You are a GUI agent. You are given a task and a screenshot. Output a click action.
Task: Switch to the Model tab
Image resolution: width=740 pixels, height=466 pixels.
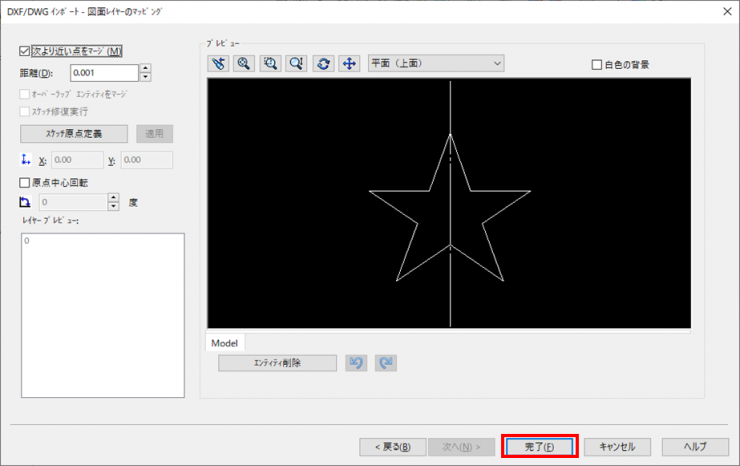(225, 343)
